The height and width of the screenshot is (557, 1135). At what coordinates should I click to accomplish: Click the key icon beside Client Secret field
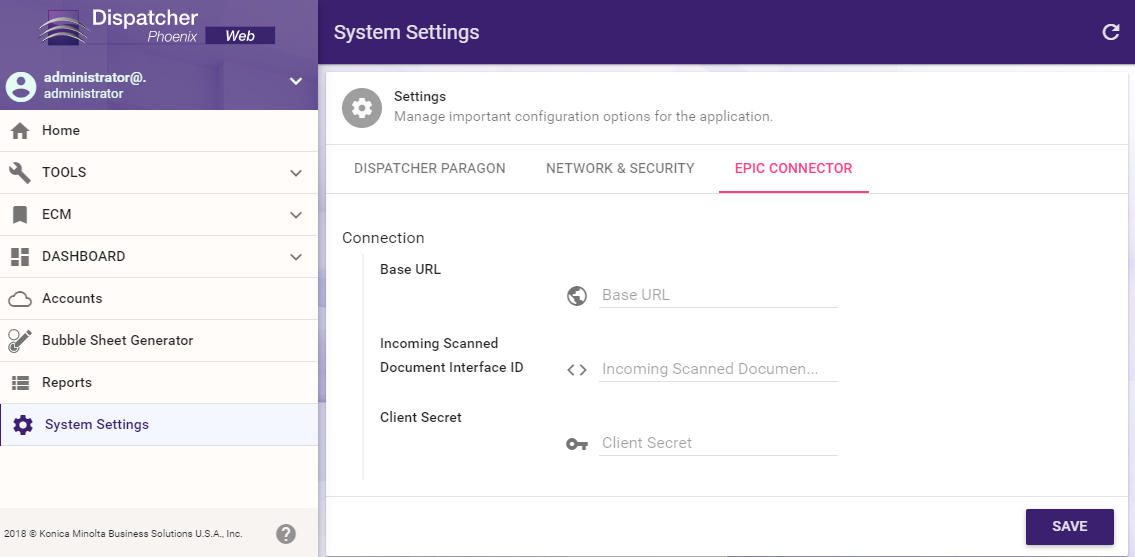(577, 444)
